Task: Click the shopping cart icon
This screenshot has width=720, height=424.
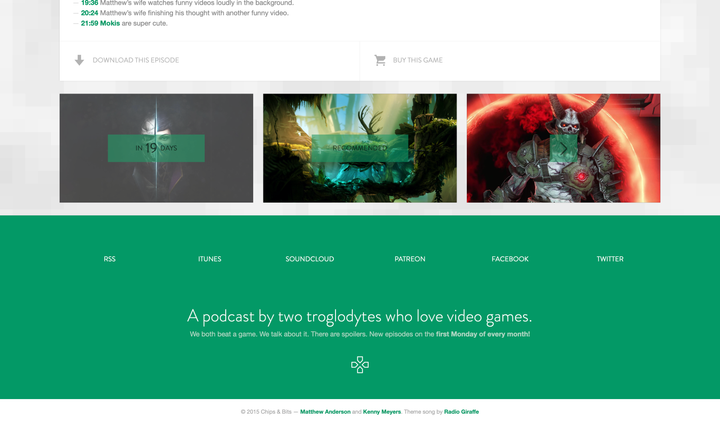Action: click(380, 60)
